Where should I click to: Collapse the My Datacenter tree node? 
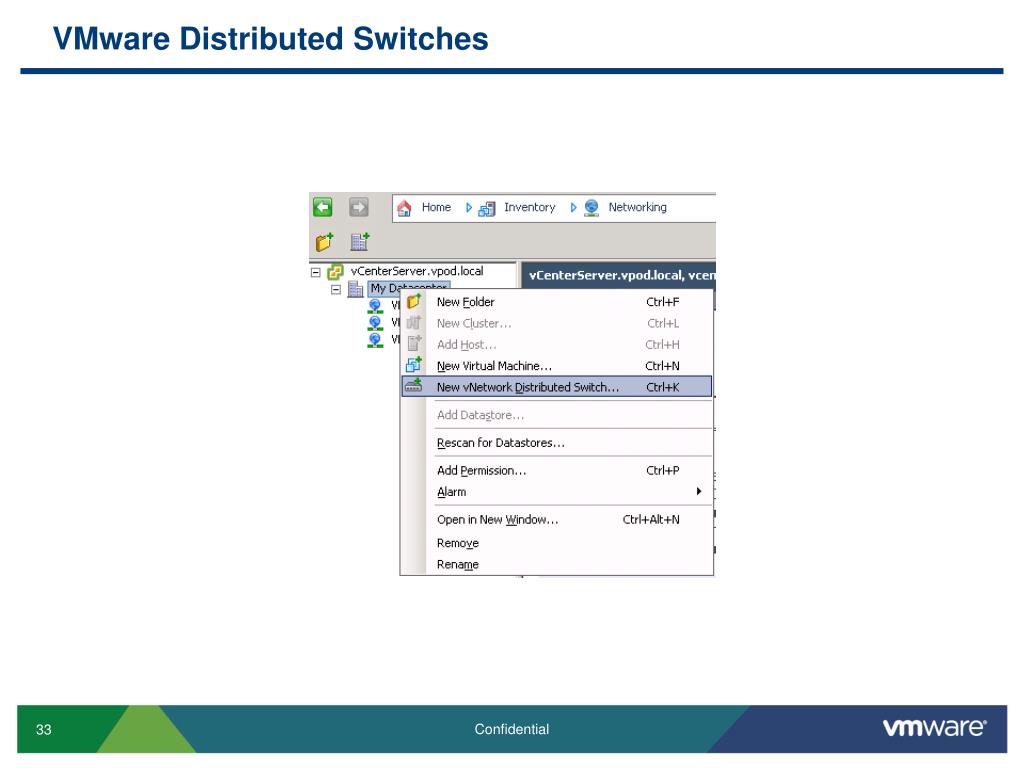tap(336, 289)
